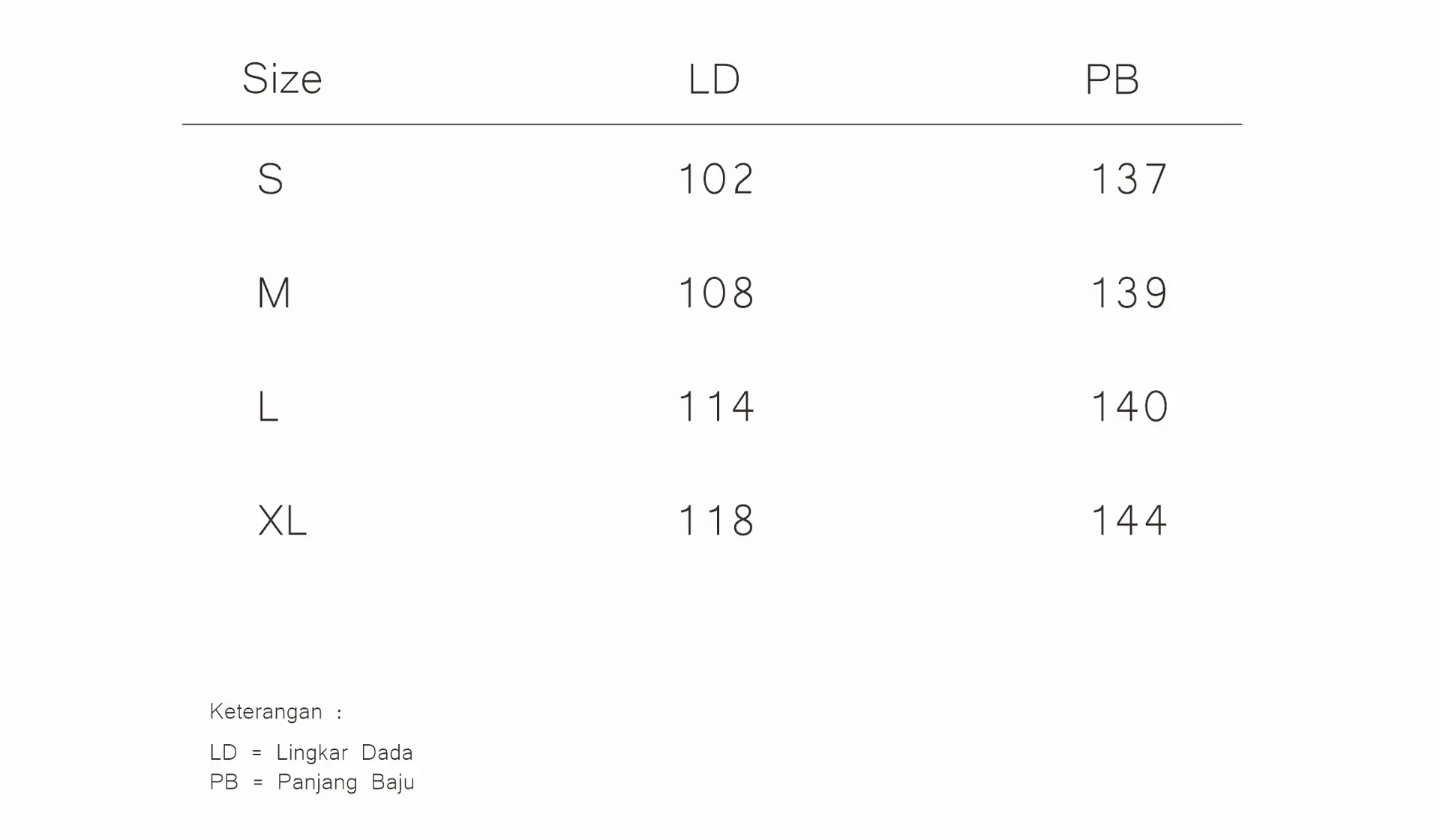Select the S size row label
Screen dimensions: 1440x840
pyautogui.click(x=270, y=179)
